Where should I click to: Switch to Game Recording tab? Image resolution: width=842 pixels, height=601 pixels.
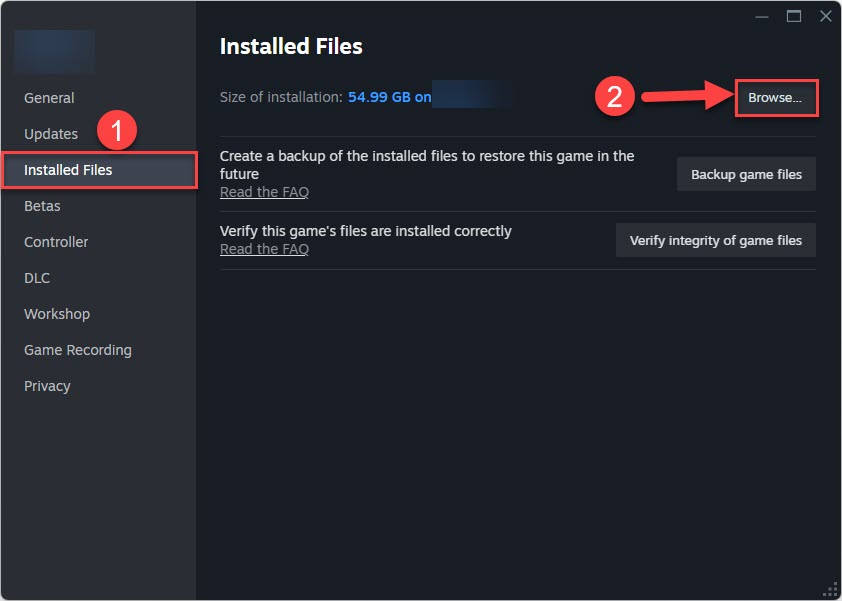78,350
